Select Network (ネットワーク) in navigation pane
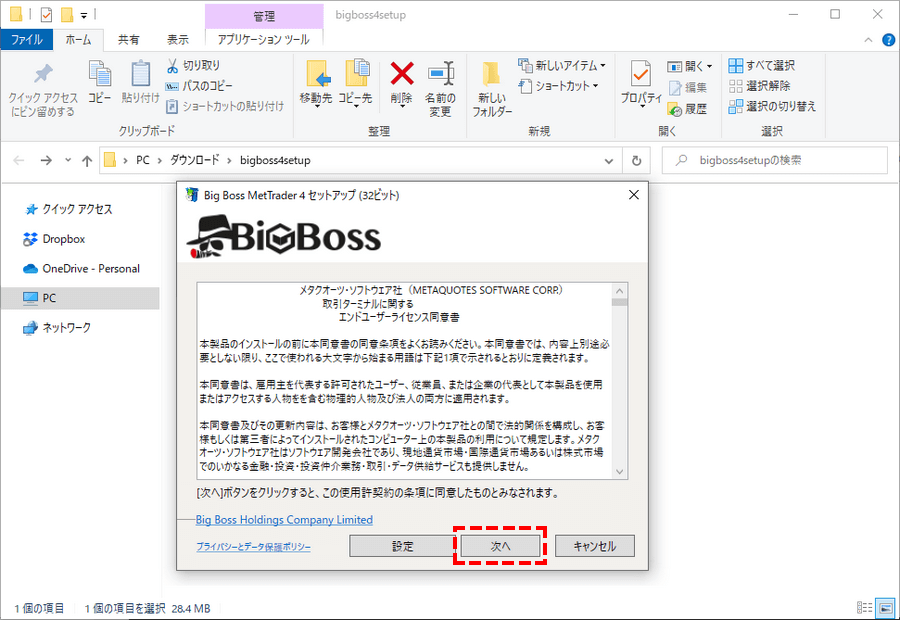The height and width of the screenshot is (620, 900). (x=56, y=328)
